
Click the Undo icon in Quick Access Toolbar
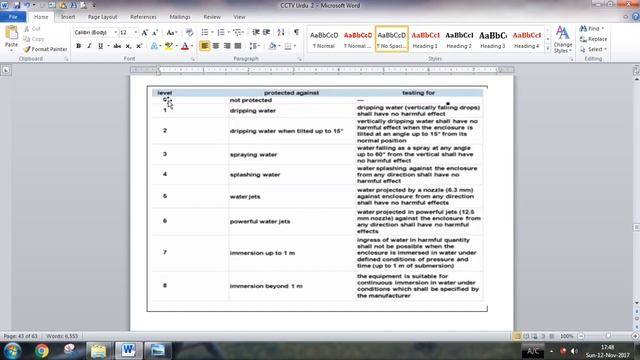click(x=27, y=5)
